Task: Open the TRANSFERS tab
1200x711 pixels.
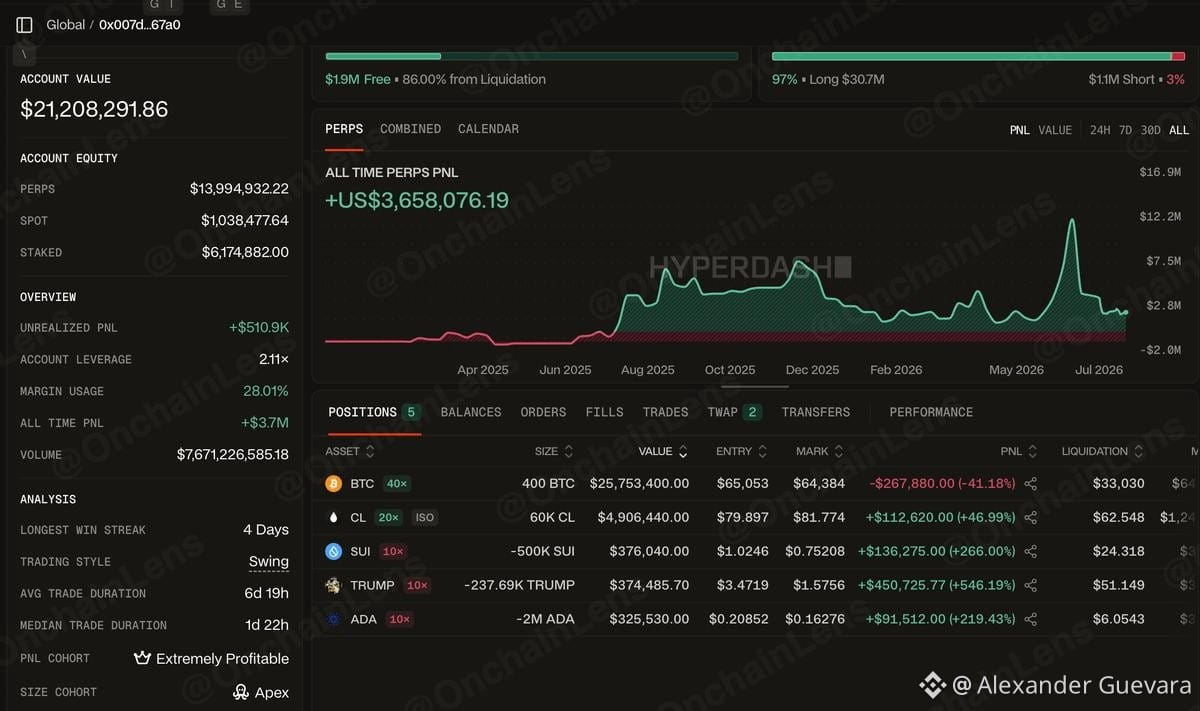Action: (816, 412)
